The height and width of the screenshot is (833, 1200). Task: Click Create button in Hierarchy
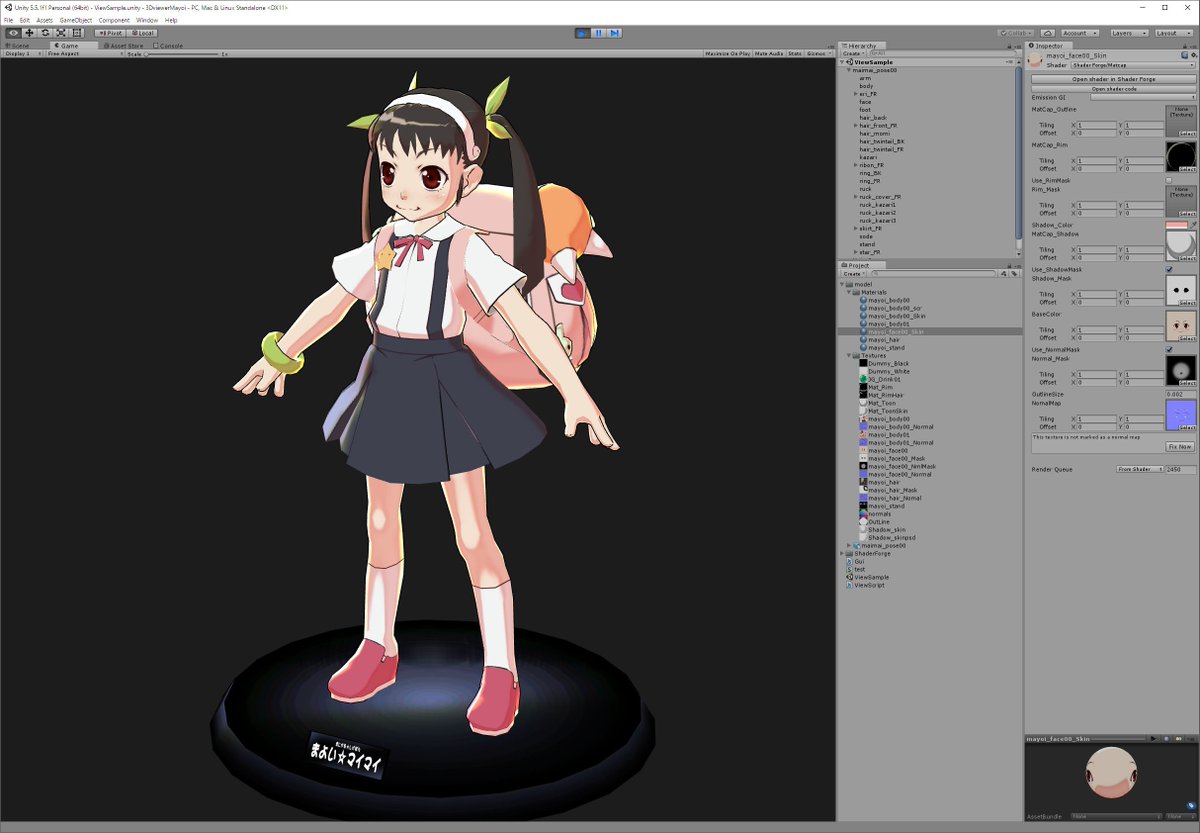[853, 53]
